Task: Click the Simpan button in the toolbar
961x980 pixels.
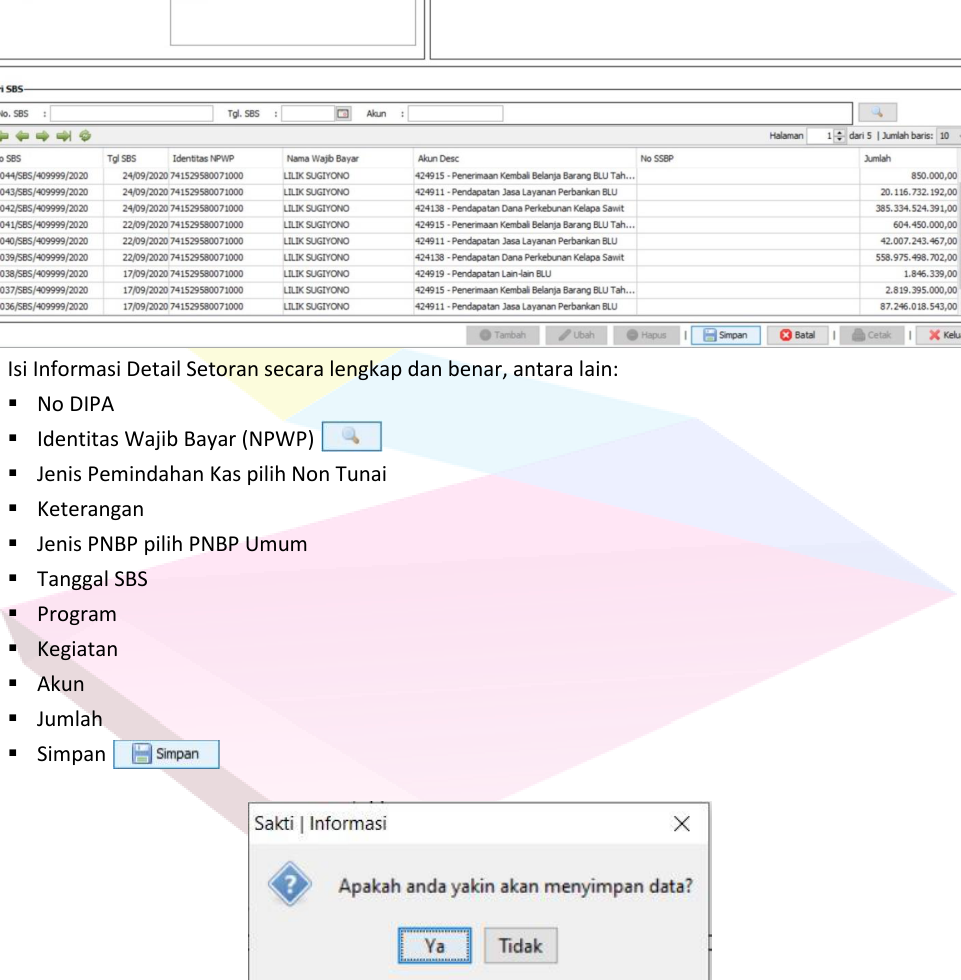Action: [x=726, y=335]
